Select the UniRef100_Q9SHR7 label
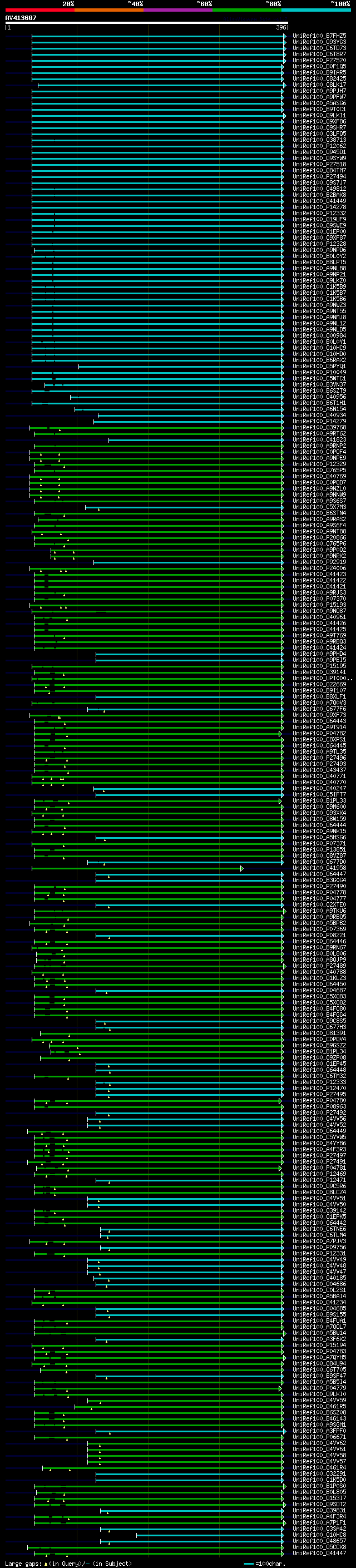This screenshot has height=1568, width=356. tap(319, 128)
